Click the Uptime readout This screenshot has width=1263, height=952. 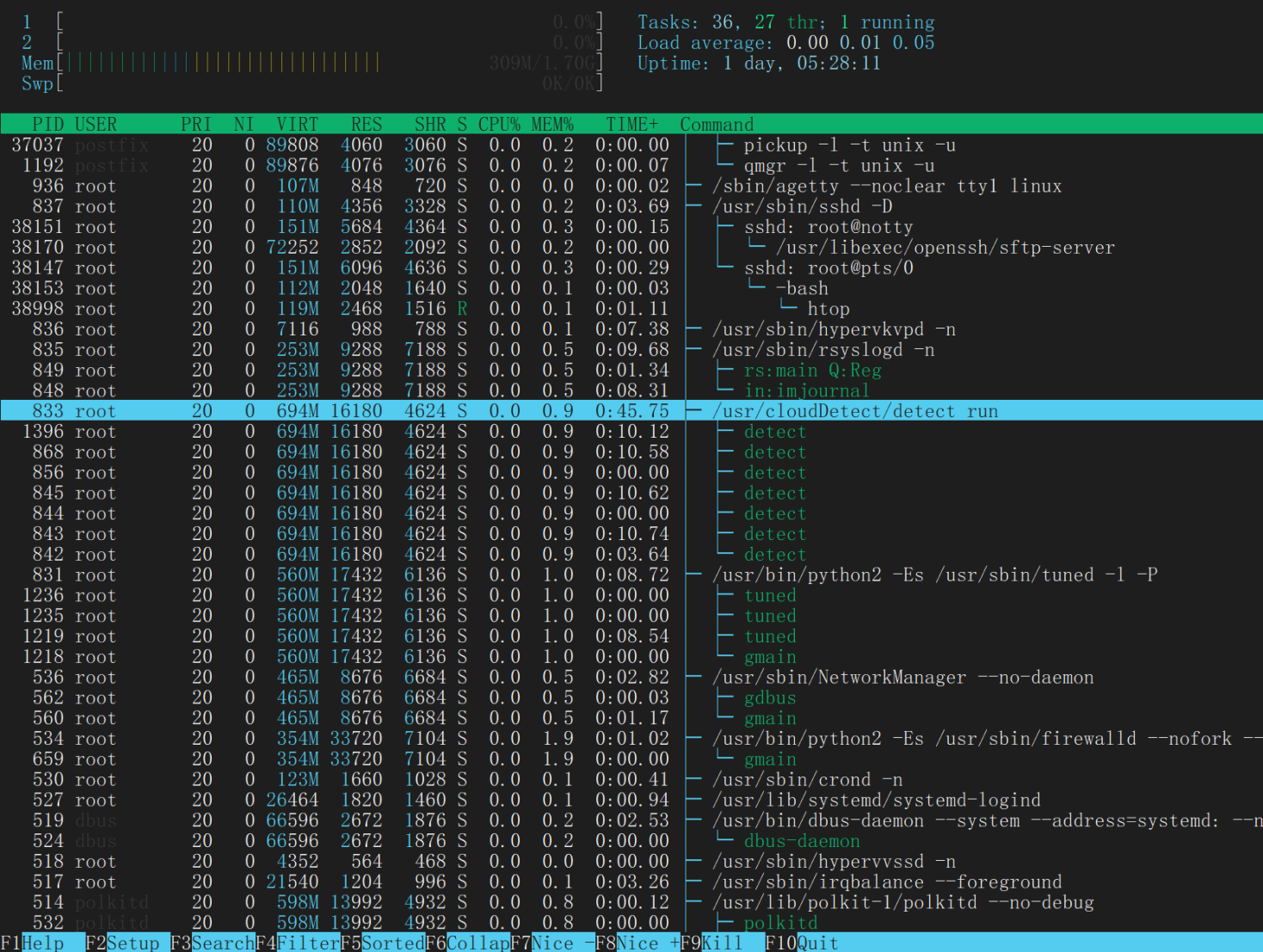[759, 63]
